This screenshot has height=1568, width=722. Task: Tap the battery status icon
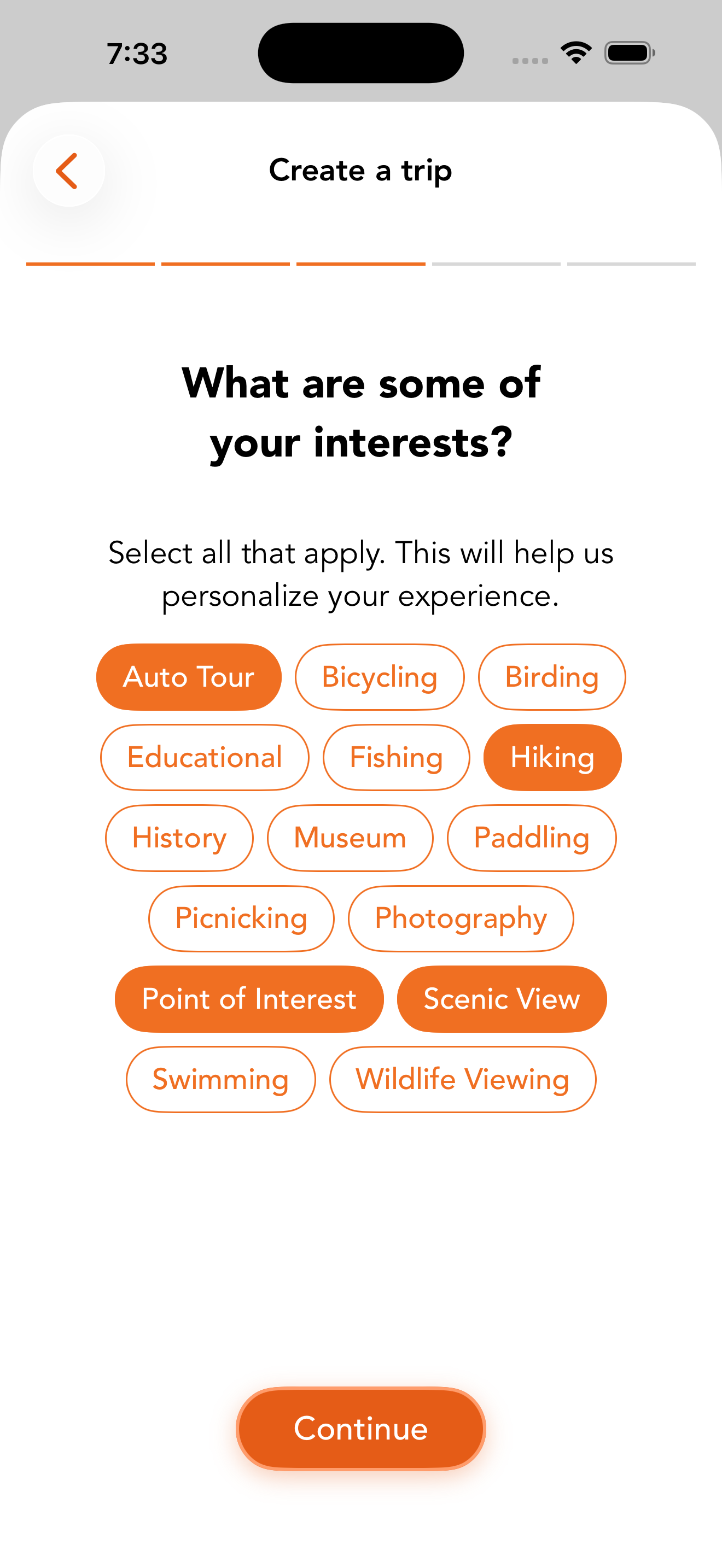tap(630, 53)
